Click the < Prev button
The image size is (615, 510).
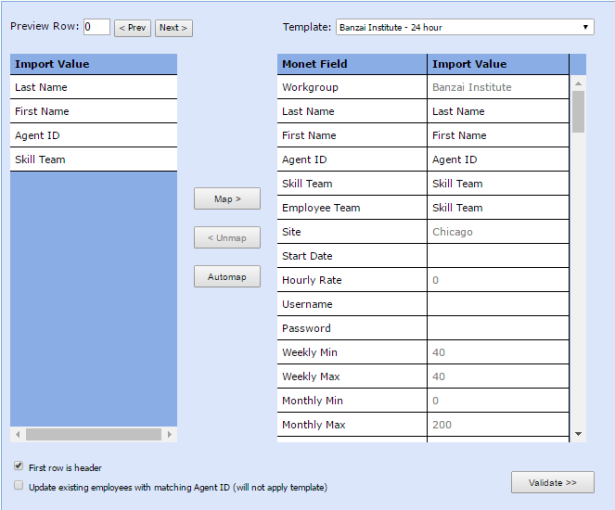point(133,28)
